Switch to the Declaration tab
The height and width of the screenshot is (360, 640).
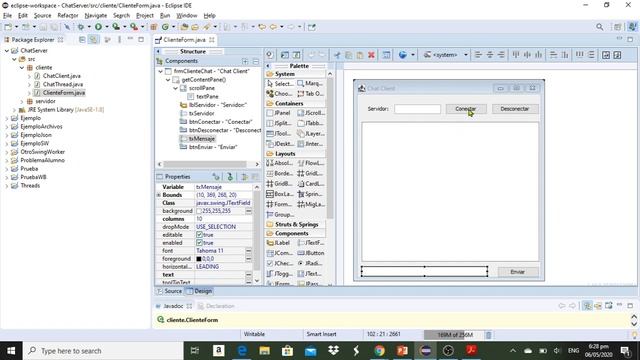tap(216, 306)
